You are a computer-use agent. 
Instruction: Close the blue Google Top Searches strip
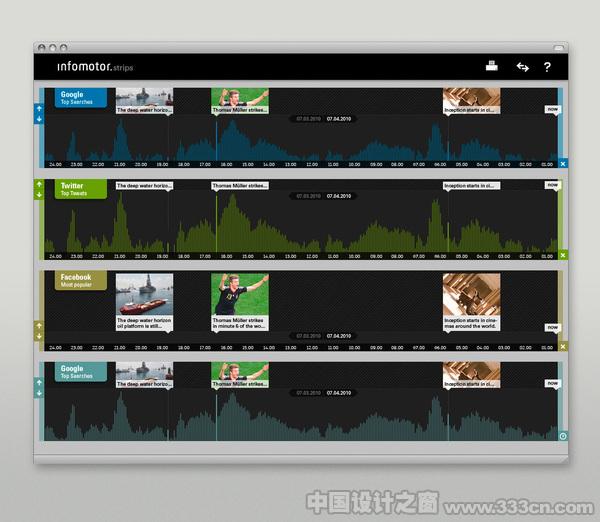pos(562,164)
